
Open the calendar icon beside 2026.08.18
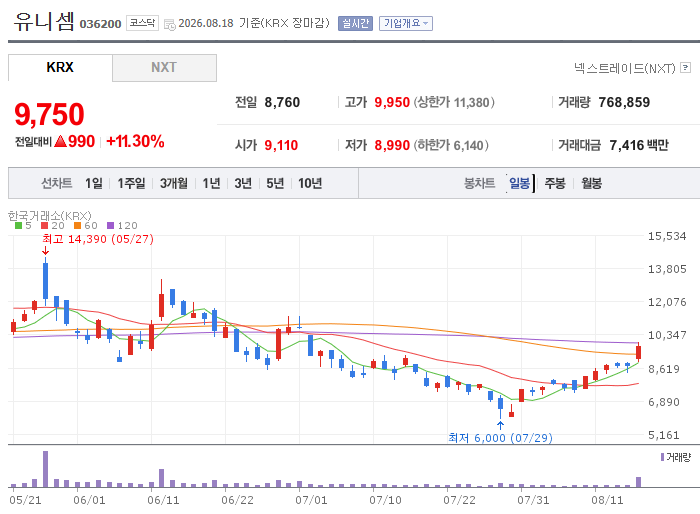point(170,25)
